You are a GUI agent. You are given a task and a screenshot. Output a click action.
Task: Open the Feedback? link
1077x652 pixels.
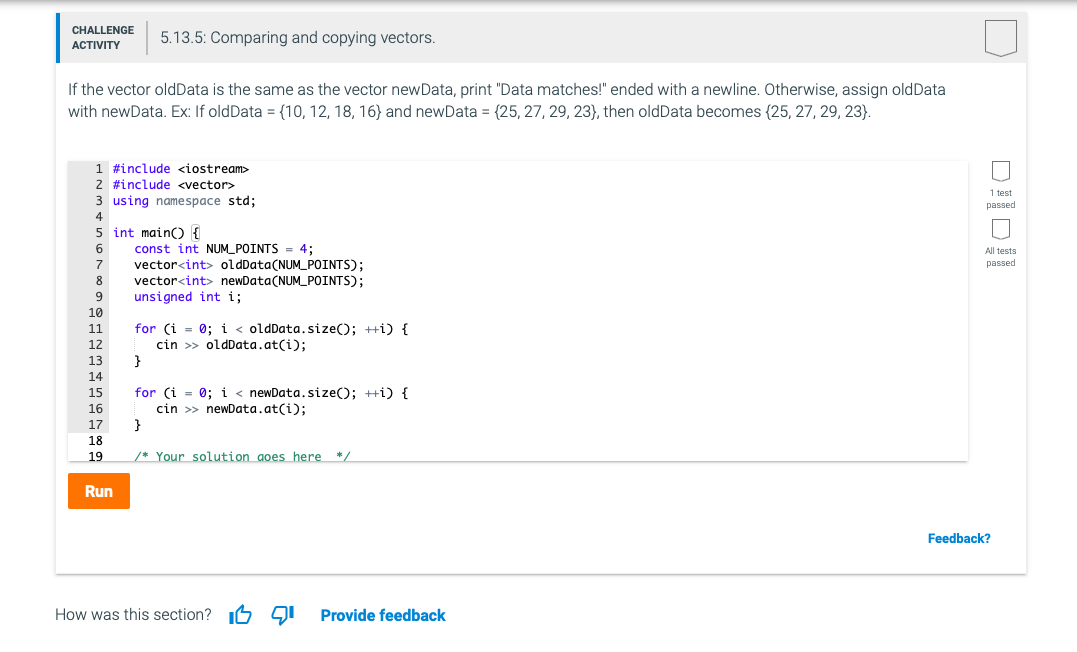click(958, 538)
